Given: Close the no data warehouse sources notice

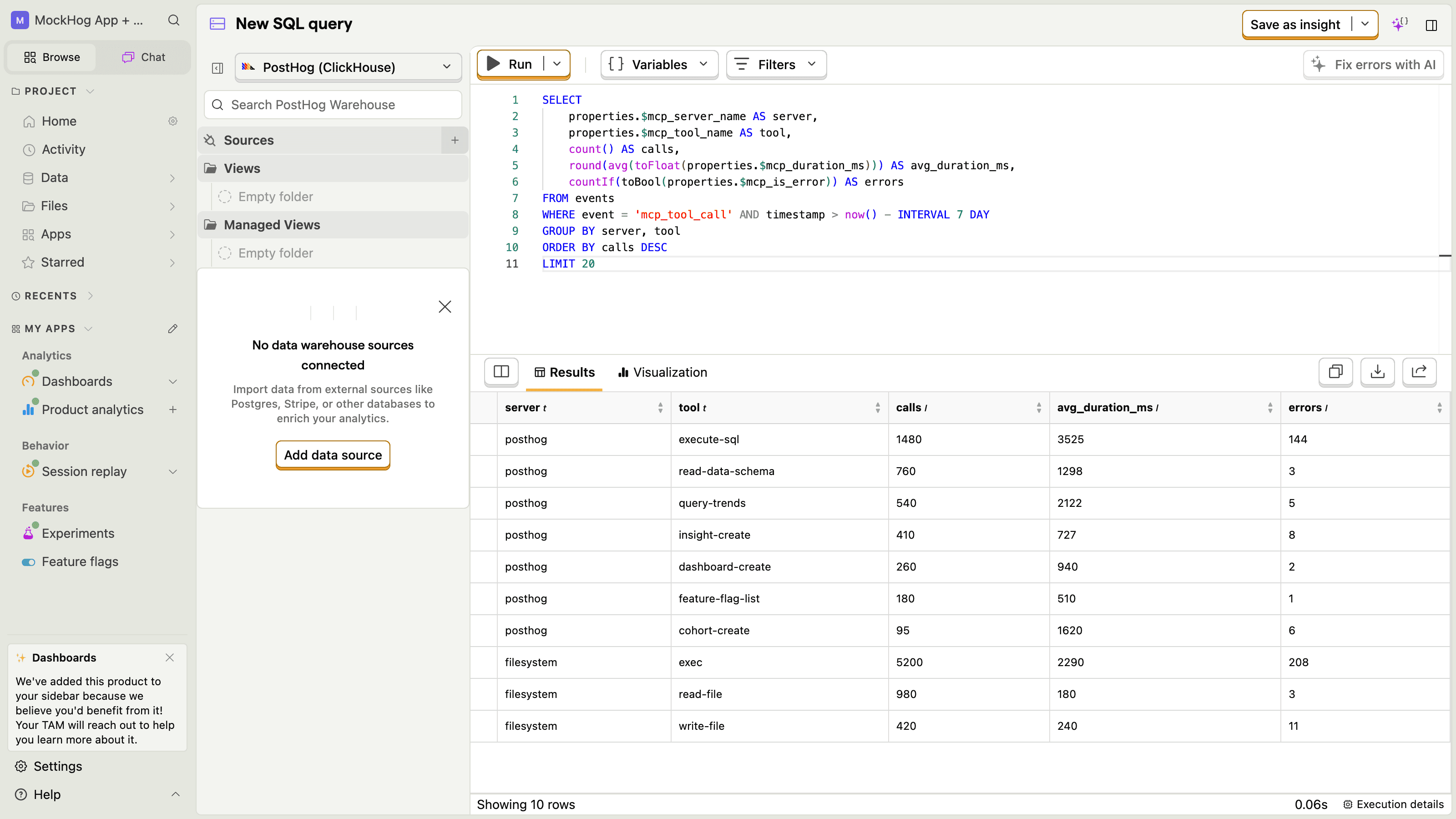Looking at the screenshot, I should pos(445,306).
